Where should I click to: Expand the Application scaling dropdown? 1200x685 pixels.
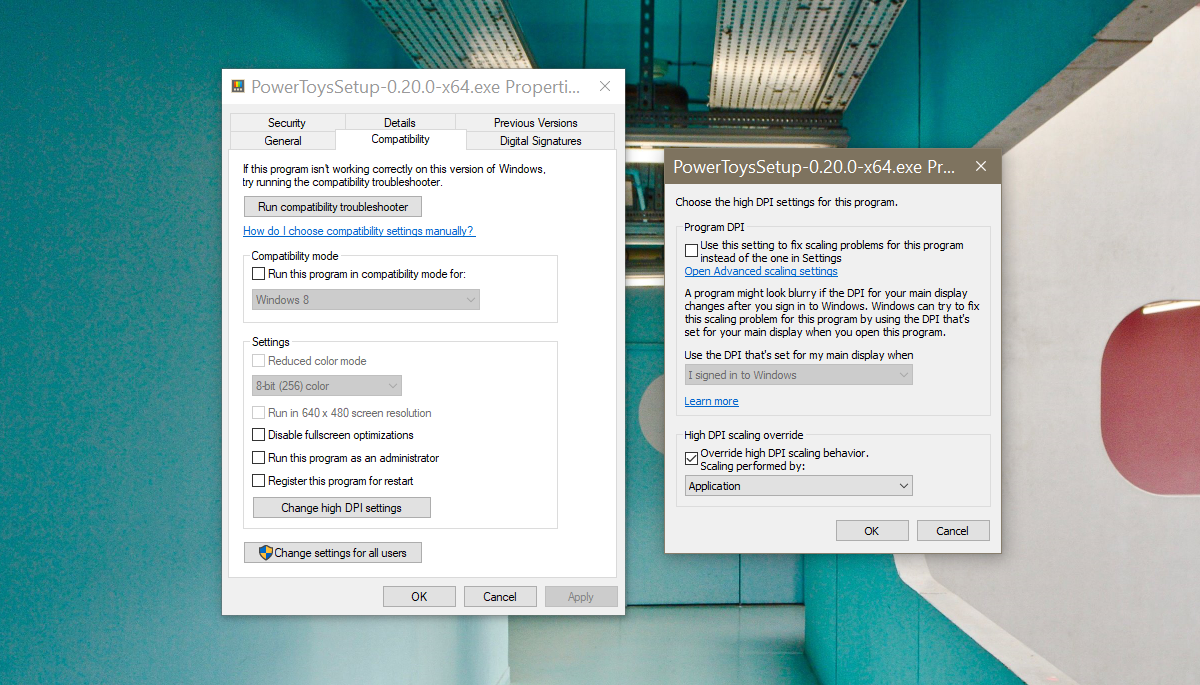[x=799, y=486]
